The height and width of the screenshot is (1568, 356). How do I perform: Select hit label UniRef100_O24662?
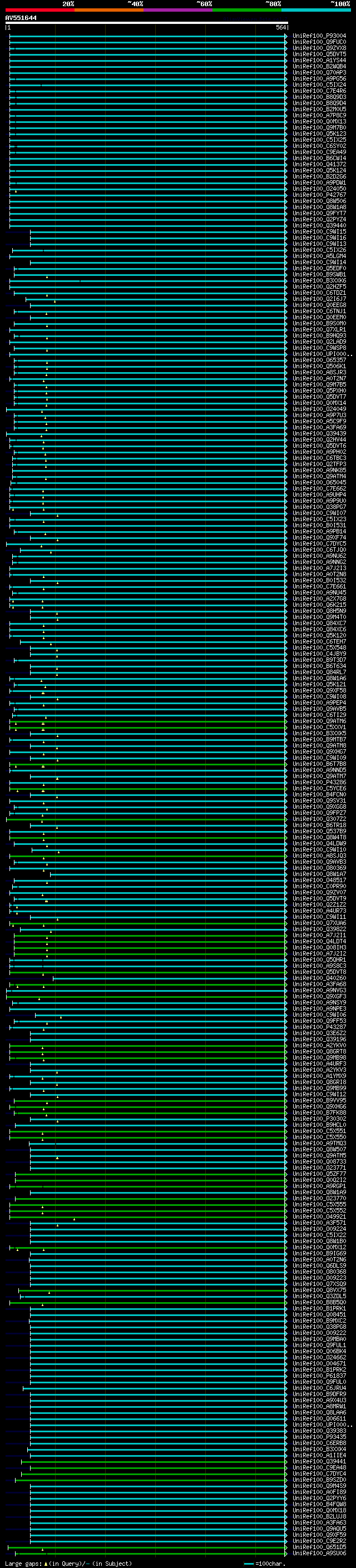coord(319,1357)
